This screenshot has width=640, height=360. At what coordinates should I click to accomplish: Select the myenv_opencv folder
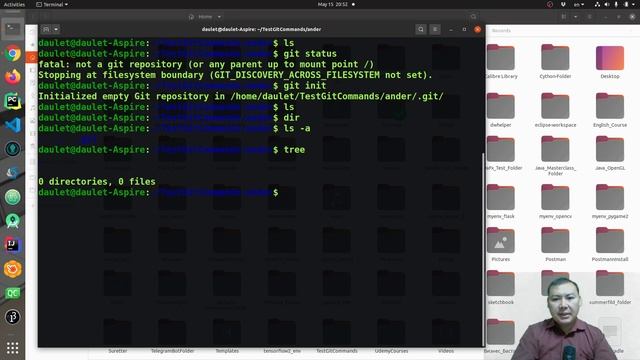555,202
